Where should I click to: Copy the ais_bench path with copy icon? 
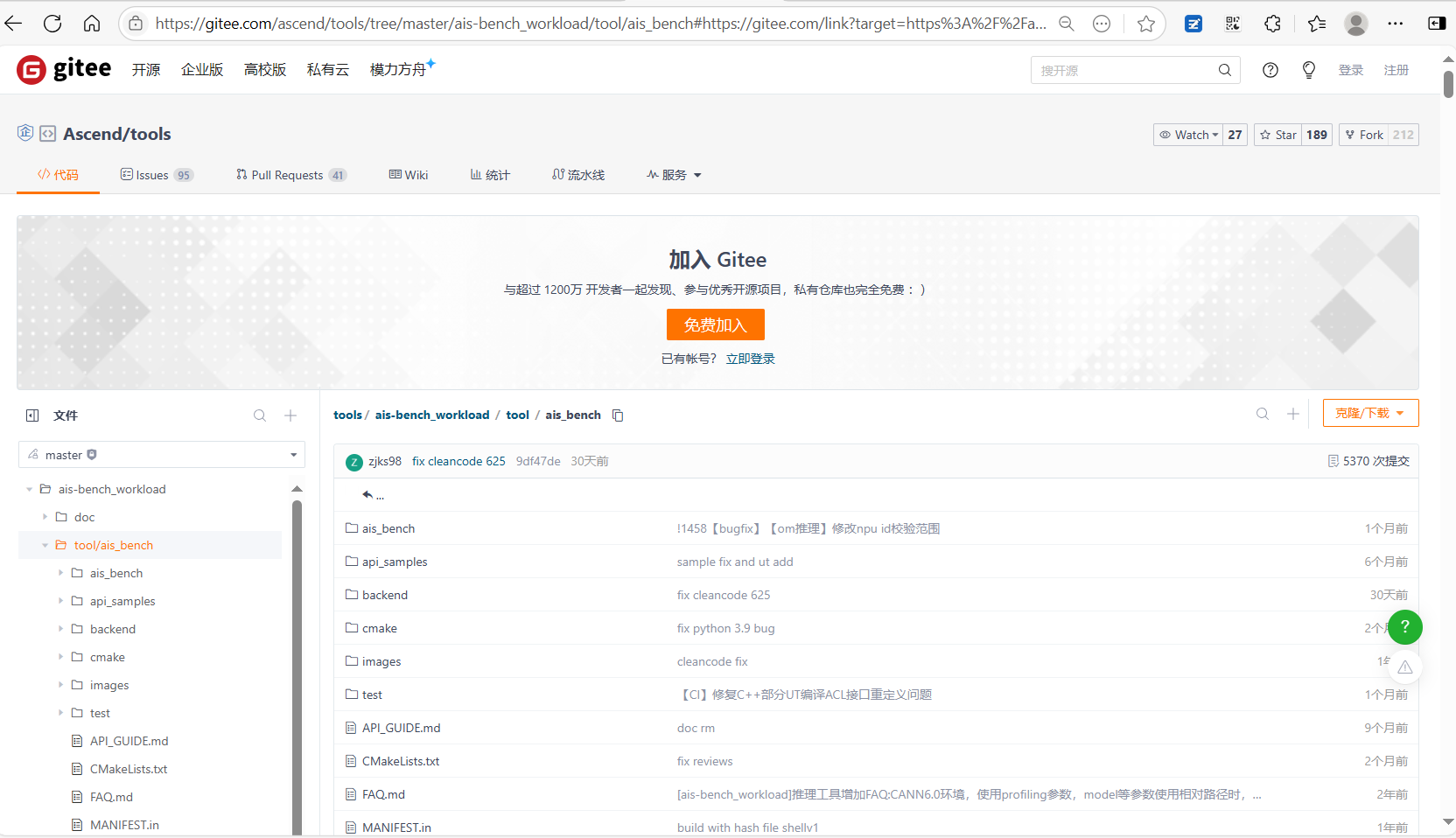(618, 416)
